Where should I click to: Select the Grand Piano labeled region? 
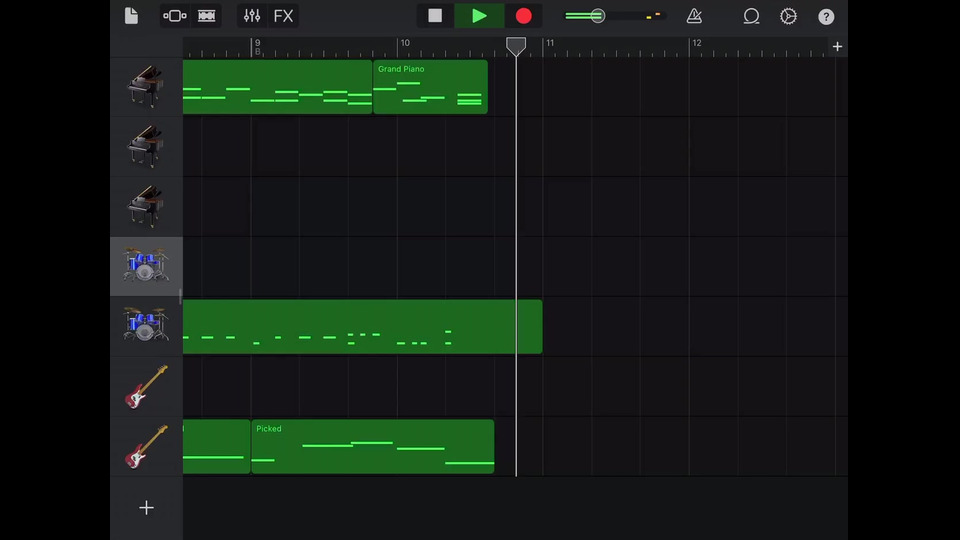pyautogui.click(x=430, y=87)
